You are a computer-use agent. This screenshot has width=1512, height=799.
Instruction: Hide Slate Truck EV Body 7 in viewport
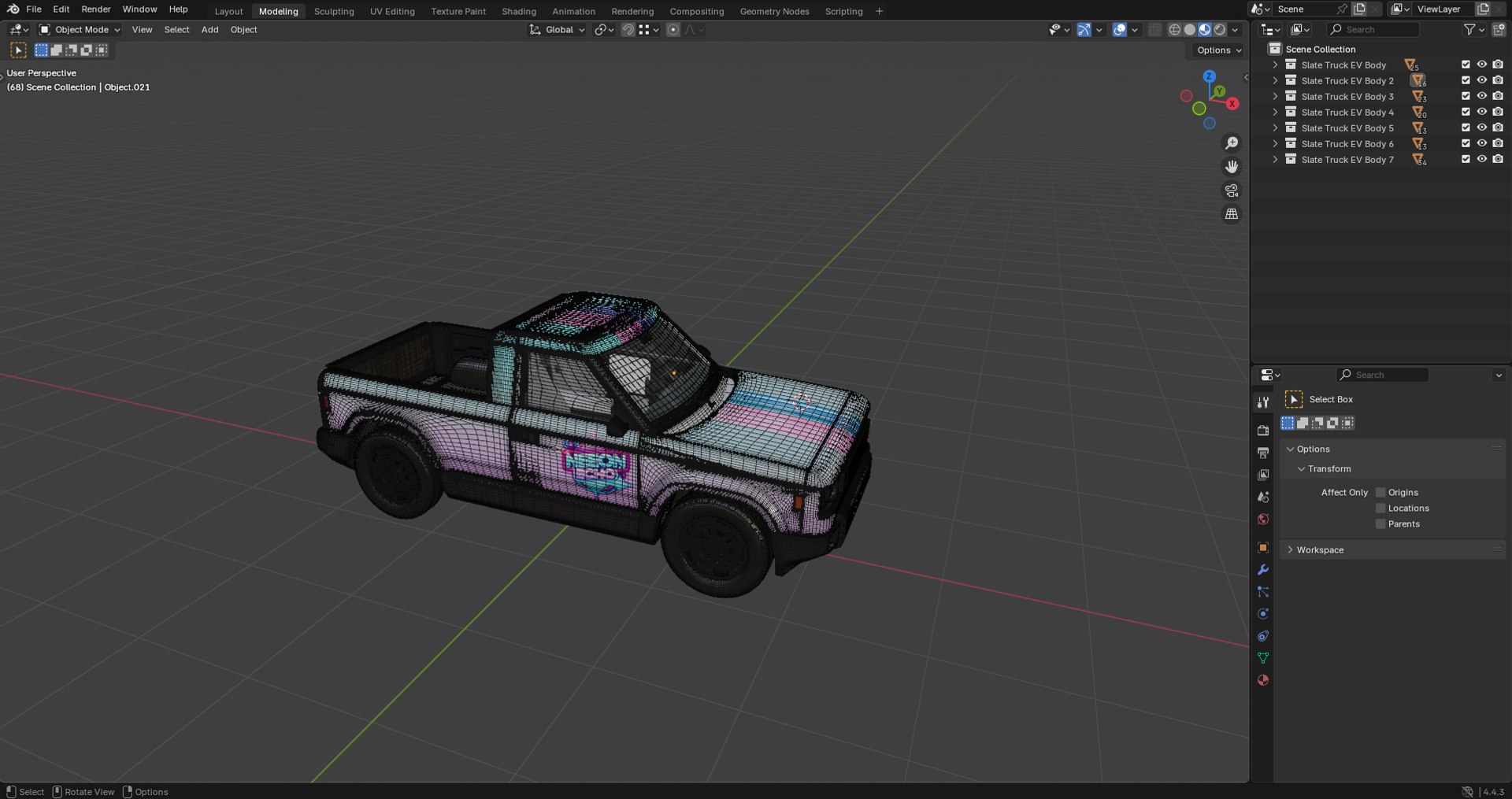(x=1481, y=159)
